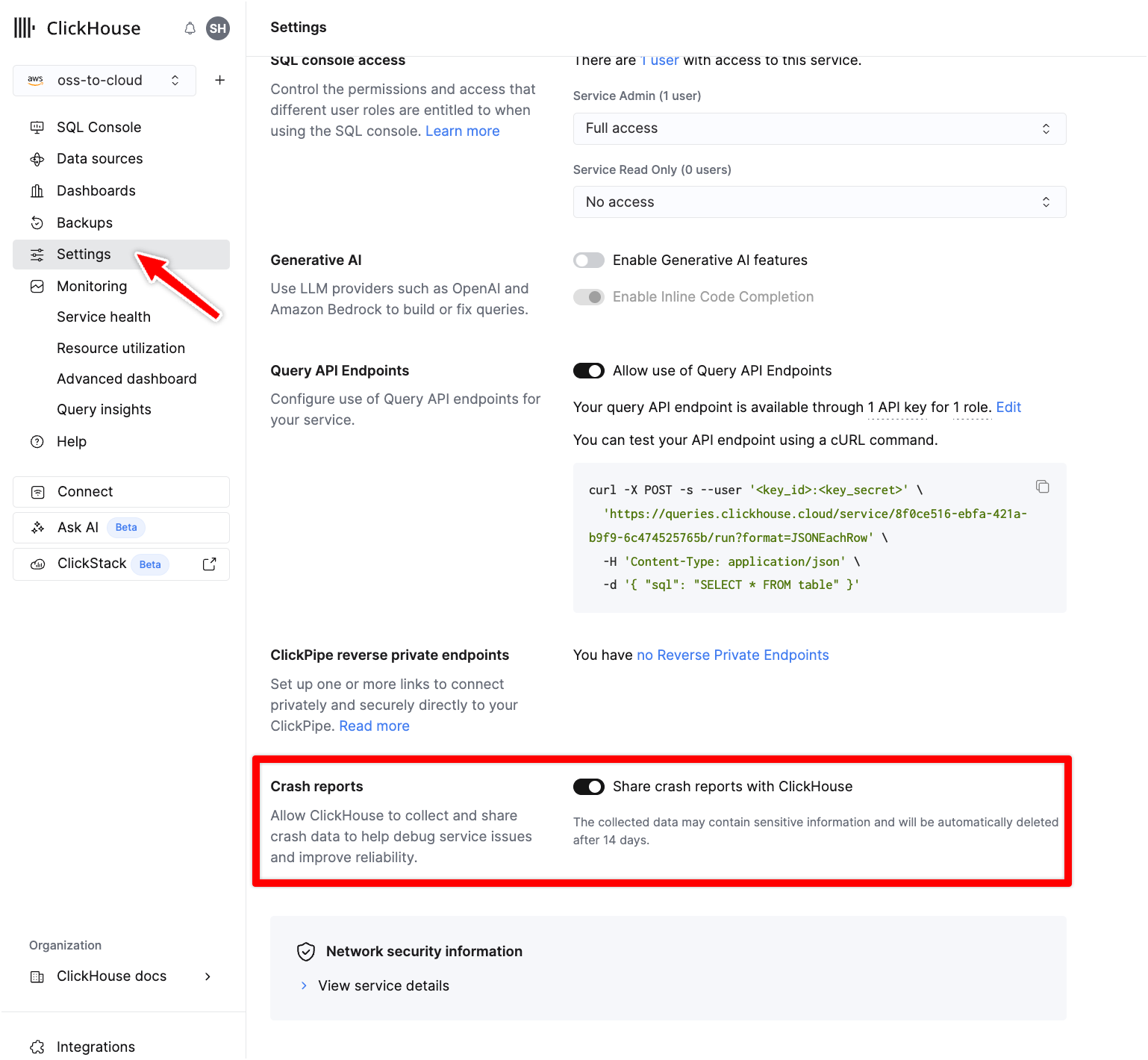Expand ClickHouse docs in Organization section
Viewport: 1148px width, 1060px height.
point(208,976)
